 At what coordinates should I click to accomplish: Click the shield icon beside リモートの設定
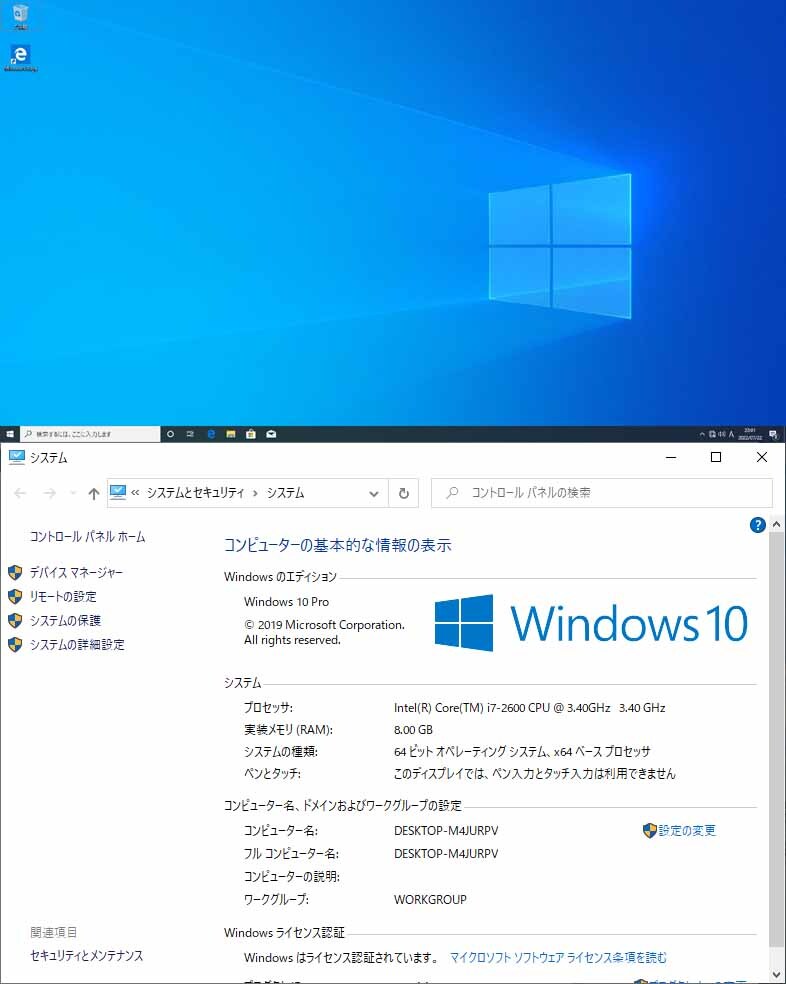(x=15, y=596)
